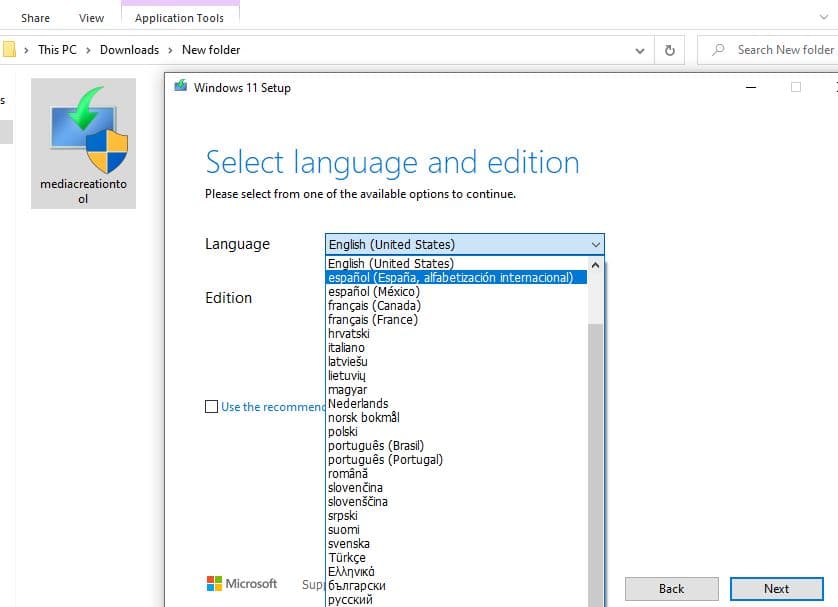Choose slovenčina language
This screenshot has height=607, width=838.
456,487
